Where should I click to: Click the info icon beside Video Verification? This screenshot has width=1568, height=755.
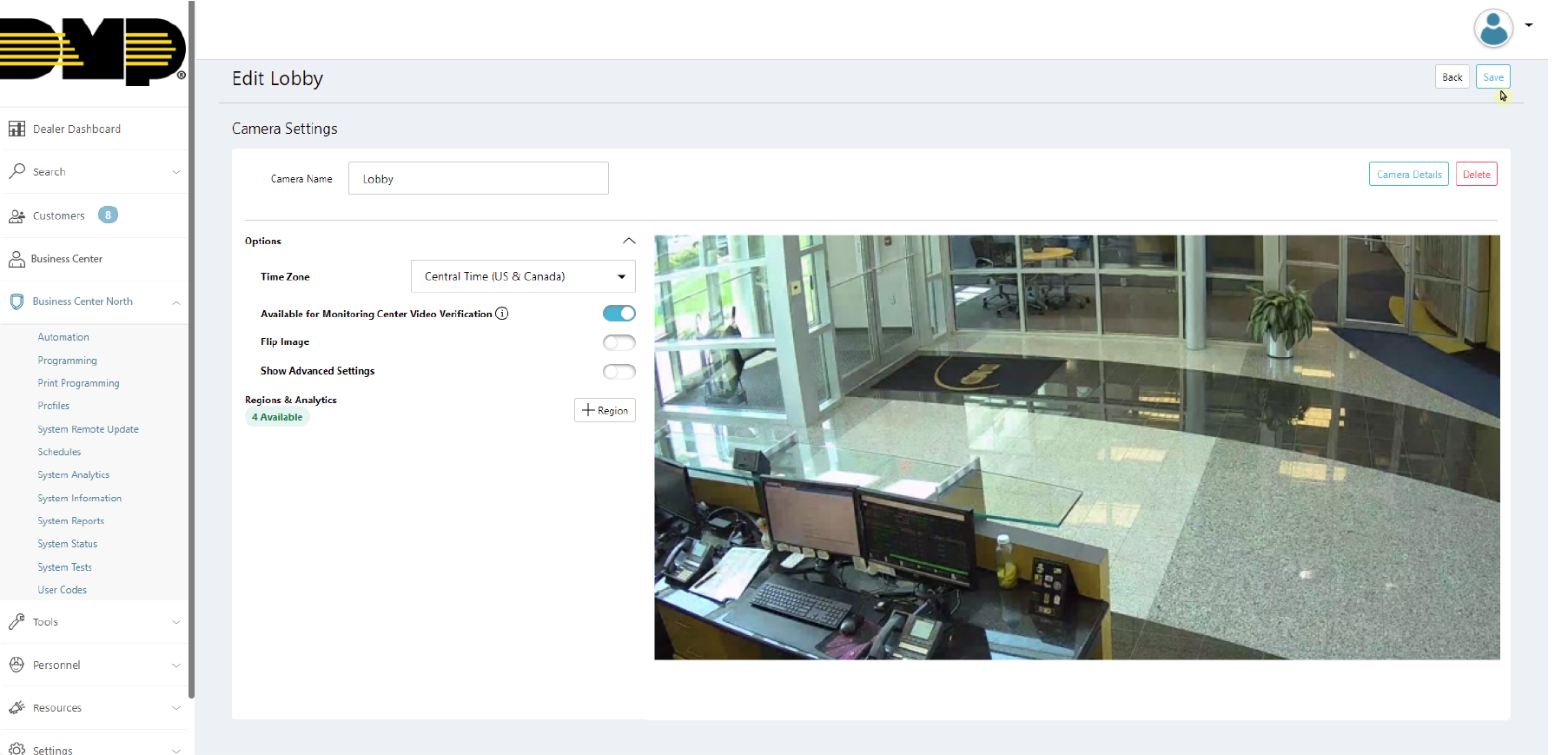502,314
